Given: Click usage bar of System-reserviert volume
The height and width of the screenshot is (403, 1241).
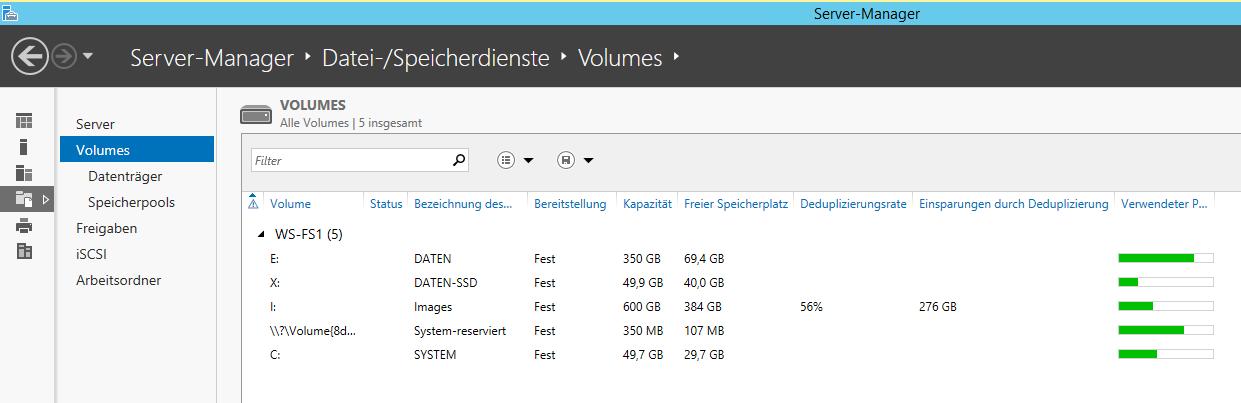Looking at the screenshot, I should pyautogui.click(x=1166, y=330).
